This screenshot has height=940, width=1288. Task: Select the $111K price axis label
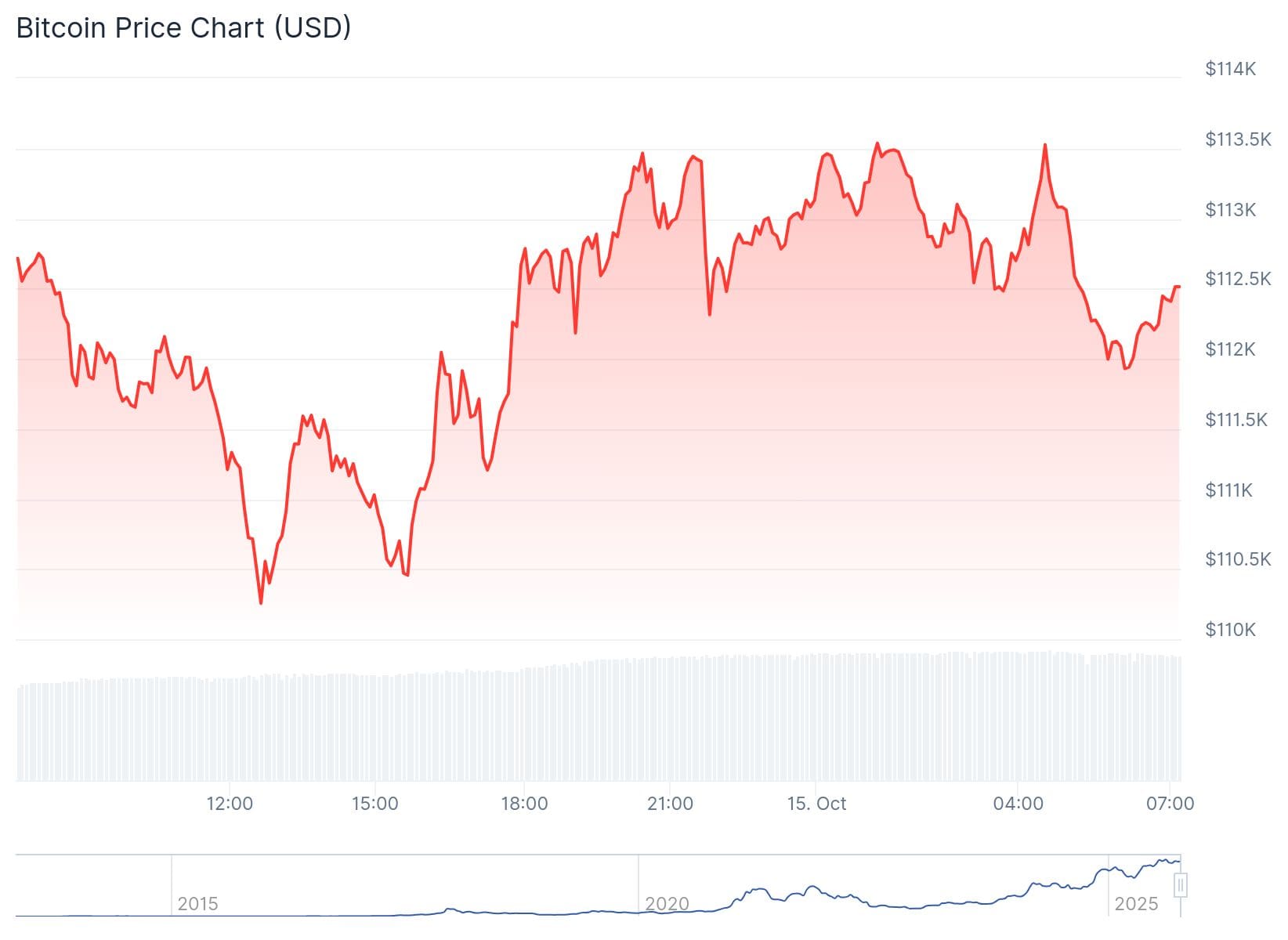point(1228,490)
